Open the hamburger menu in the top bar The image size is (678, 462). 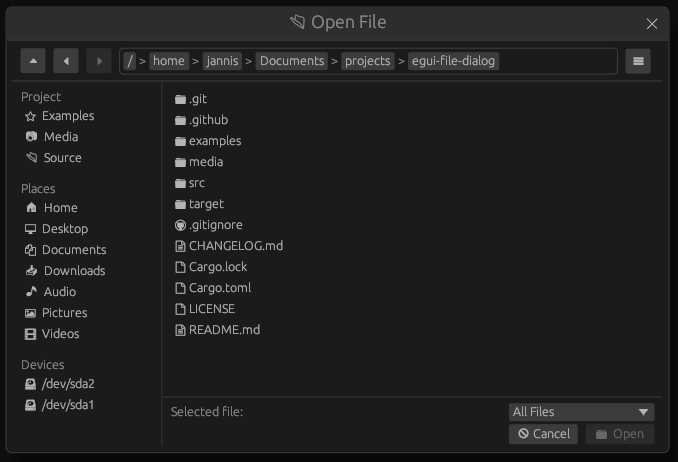coord(638,61)
